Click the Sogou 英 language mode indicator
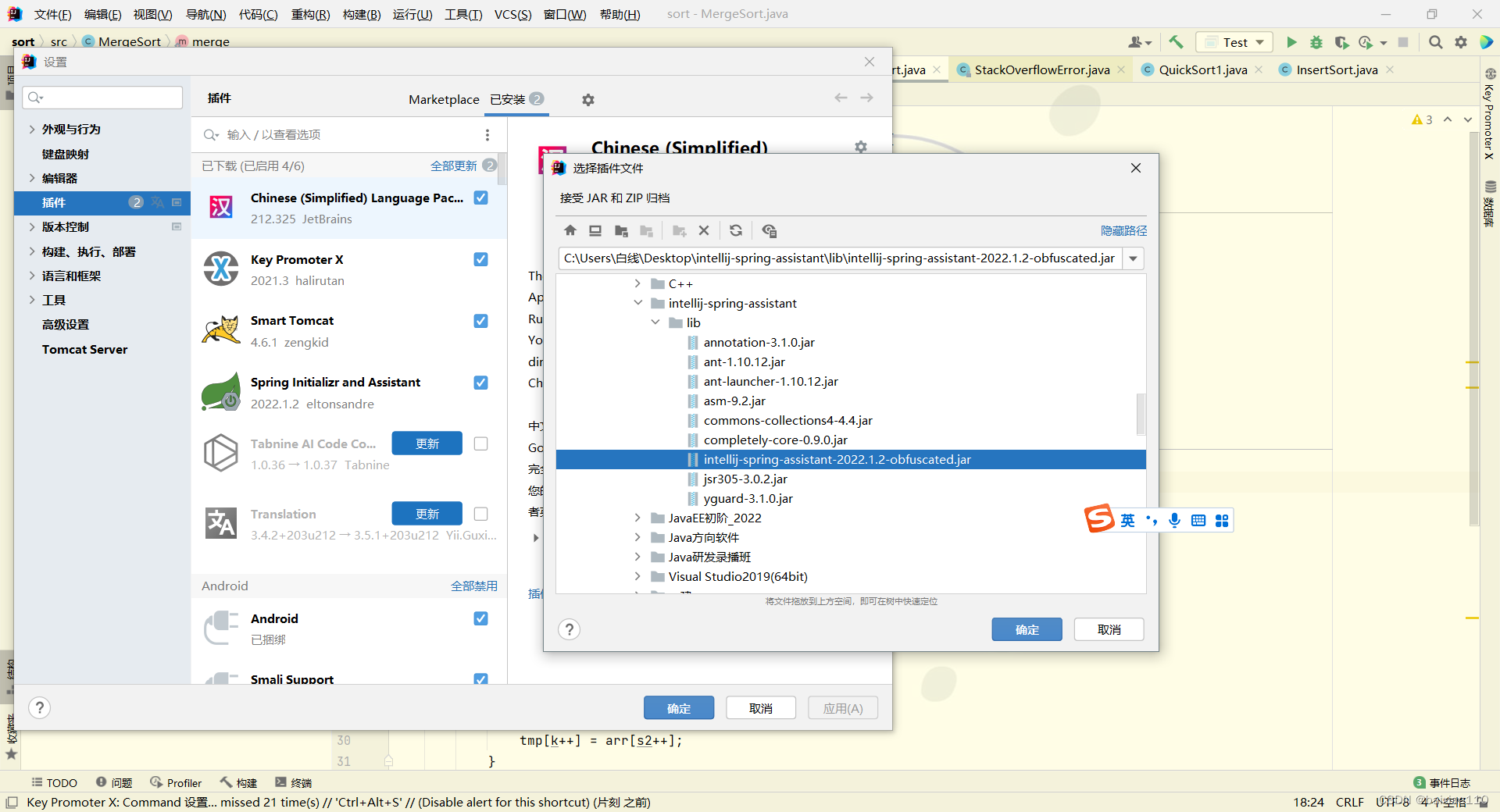Viewport: 1500px width, 812px height. coord(1127,520)
